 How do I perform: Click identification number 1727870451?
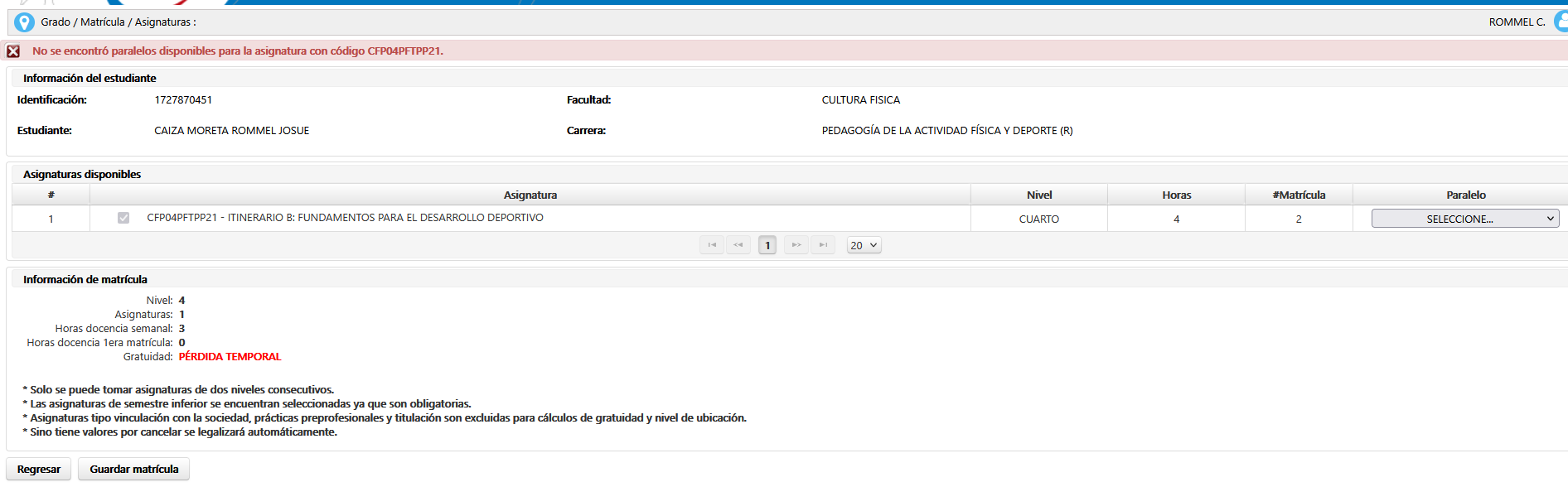point(183,100)
